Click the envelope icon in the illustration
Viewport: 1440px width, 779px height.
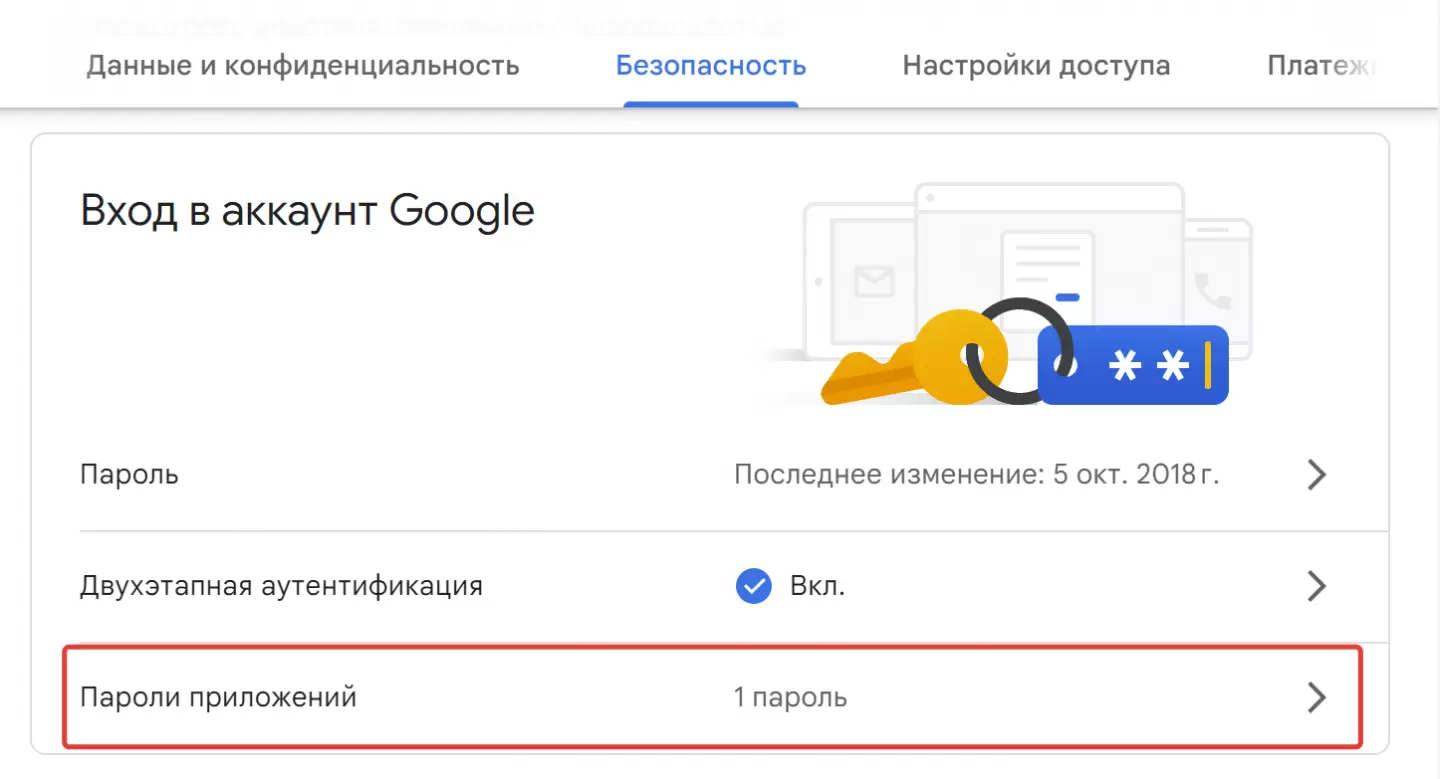(x=874, y=282)
